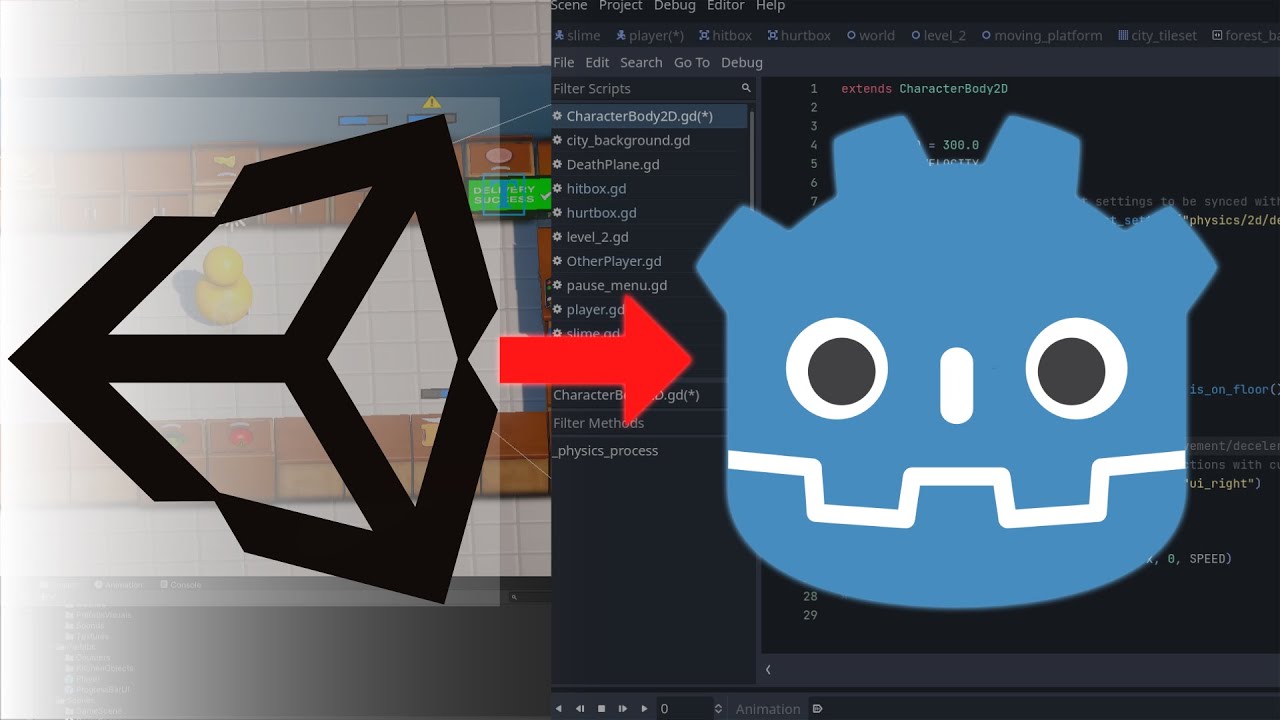Open the city_tileset tab
This screenshot has height=720, width=1280.
coord(1157,35)
